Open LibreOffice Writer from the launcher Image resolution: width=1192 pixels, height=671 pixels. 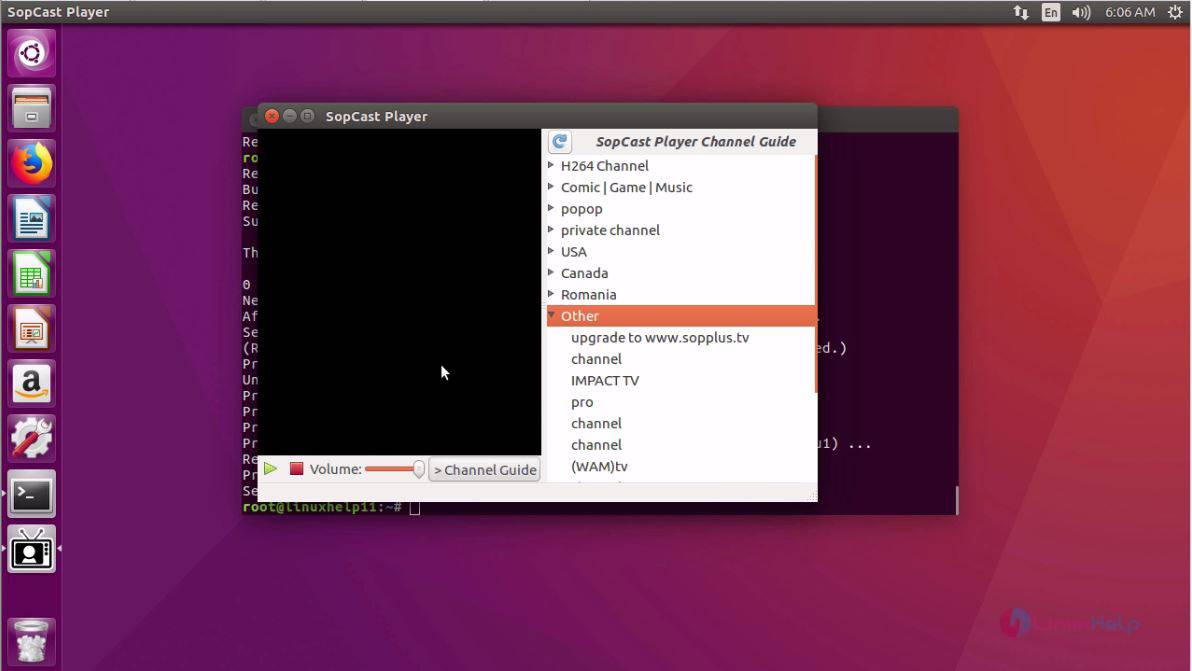tap(31, 219)
